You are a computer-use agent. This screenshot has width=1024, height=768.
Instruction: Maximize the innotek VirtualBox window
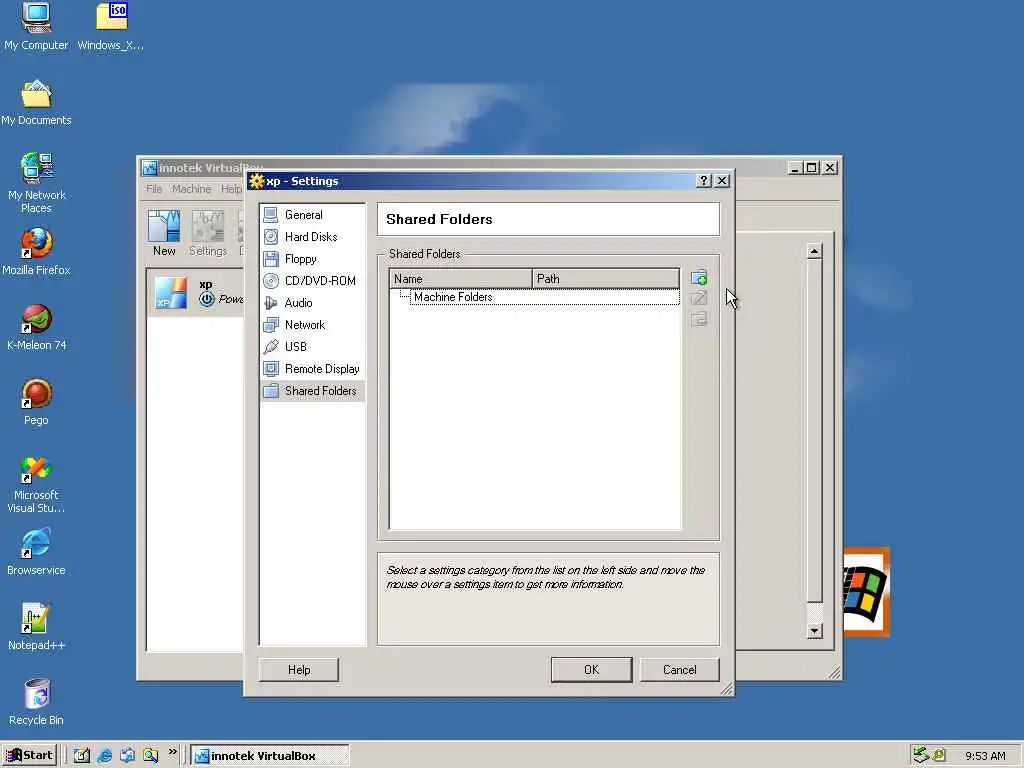(x=812, y=168)
